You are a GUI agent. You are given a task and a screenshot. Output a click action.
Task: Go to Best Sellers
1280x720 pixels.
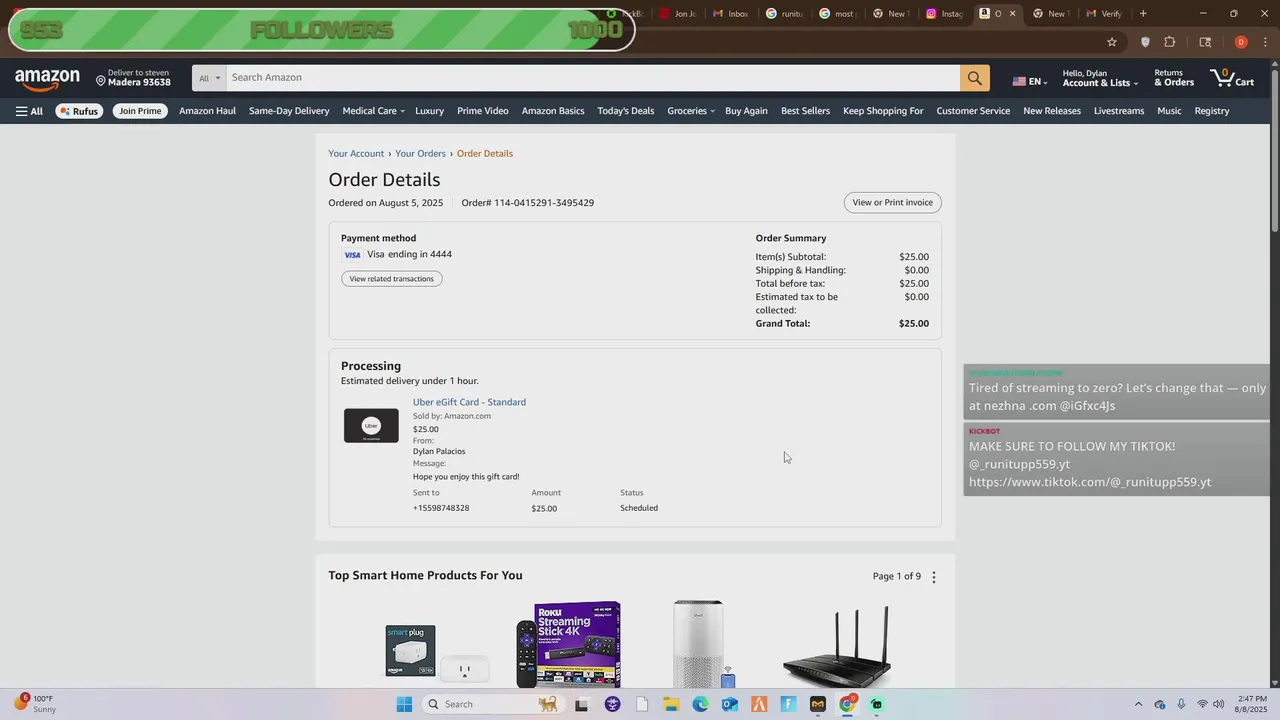pos(805,111)
